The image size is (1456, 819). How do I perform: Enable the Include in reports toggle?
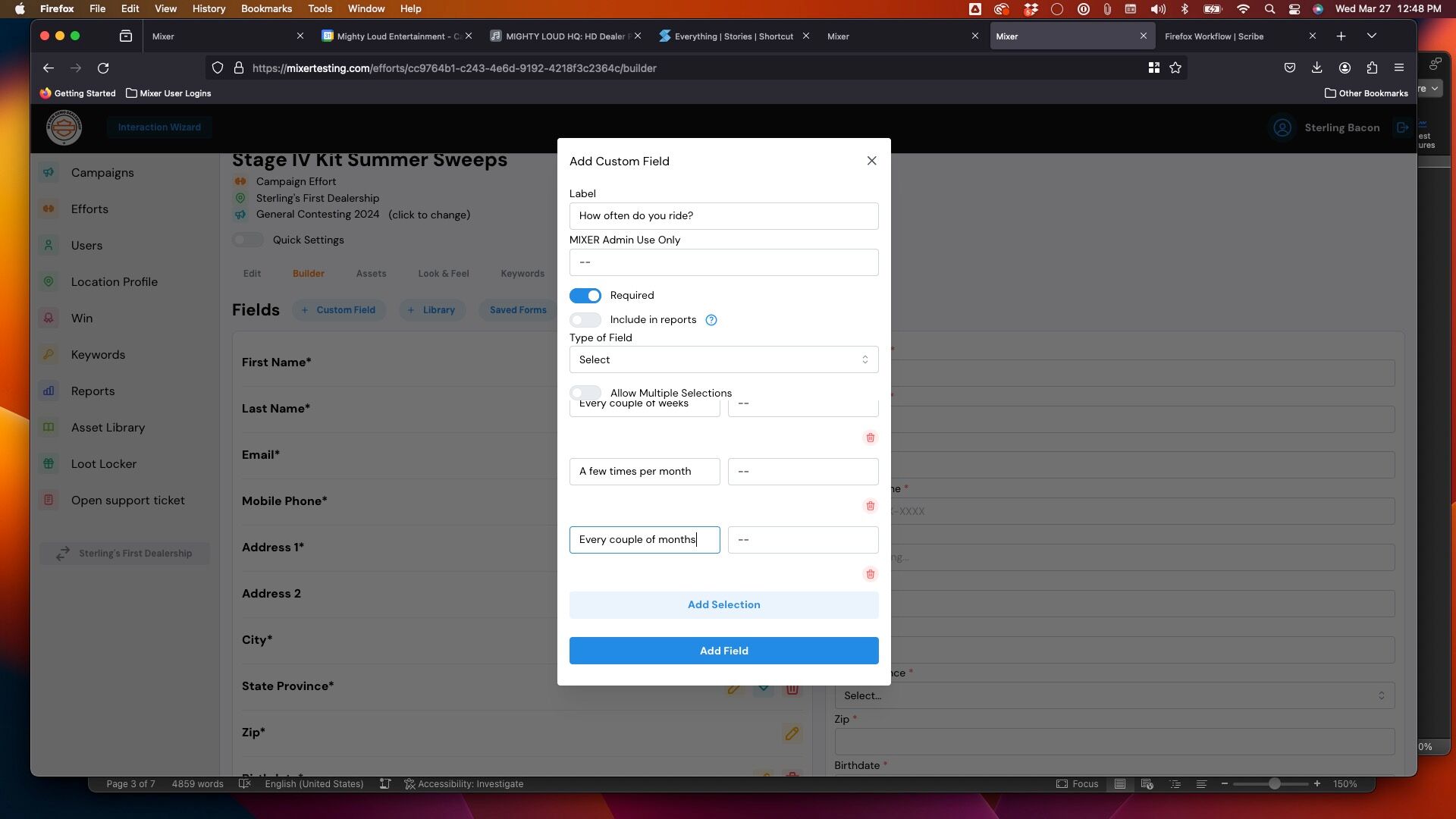[x=585, y=320]
